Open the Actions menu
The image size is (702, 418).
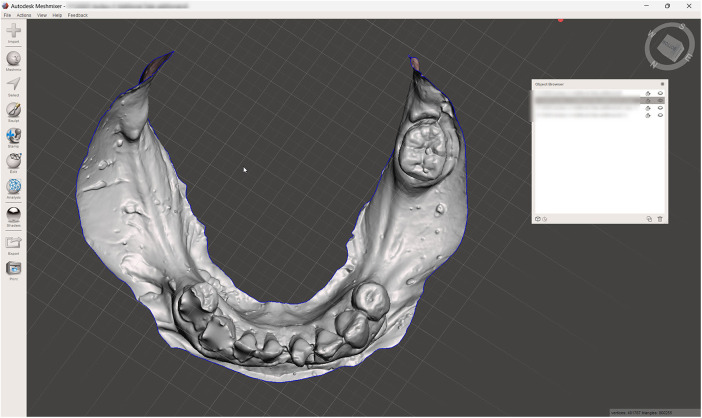tap(24, 15)
